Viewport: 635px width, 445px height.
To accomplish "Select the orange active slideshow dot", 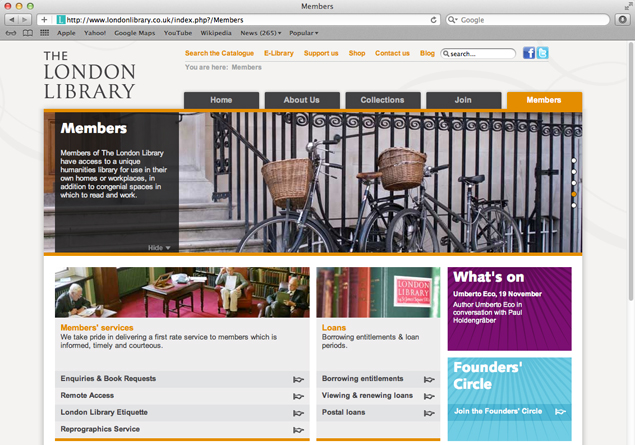I will point(573,194).
